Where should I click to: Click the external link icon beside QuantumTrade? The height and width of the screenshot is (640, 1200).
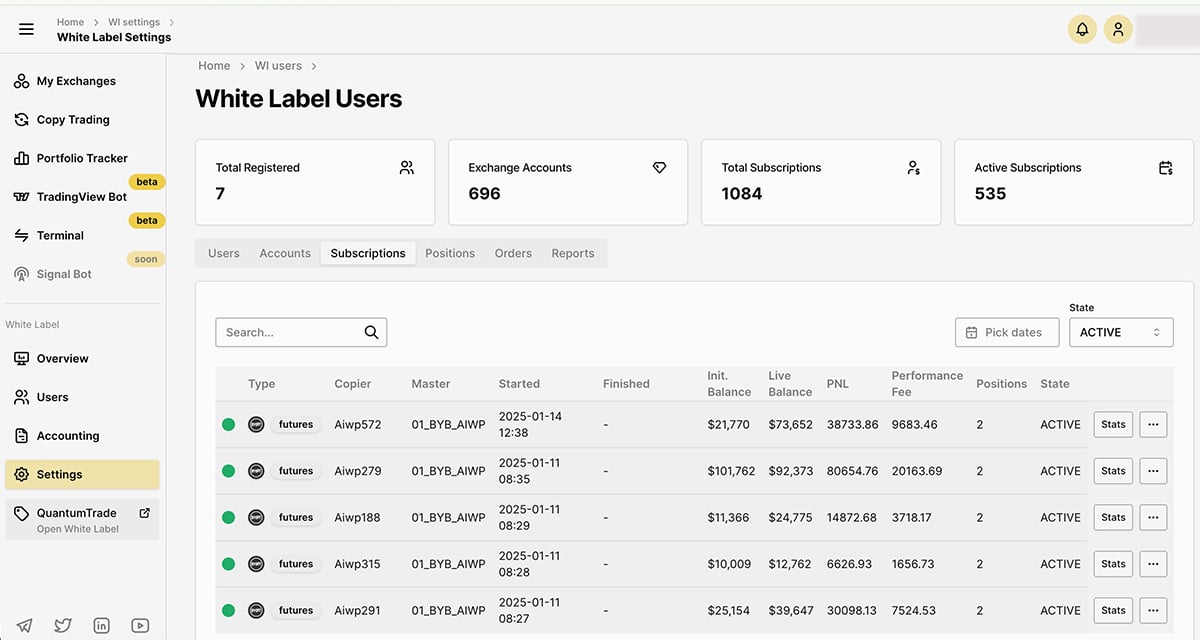(144, 513)
